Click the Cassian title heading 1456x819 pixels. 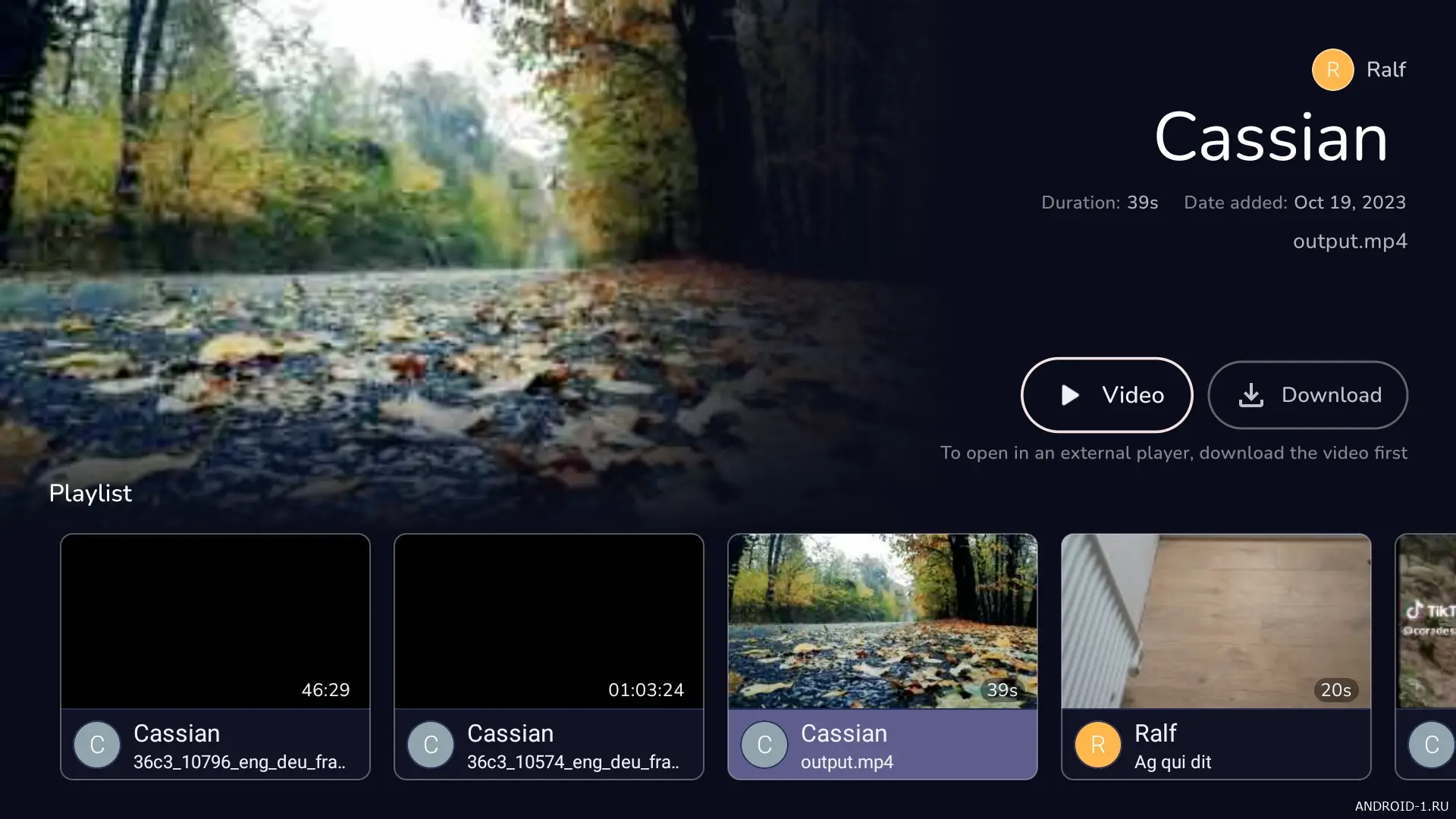click(1271, 138)
